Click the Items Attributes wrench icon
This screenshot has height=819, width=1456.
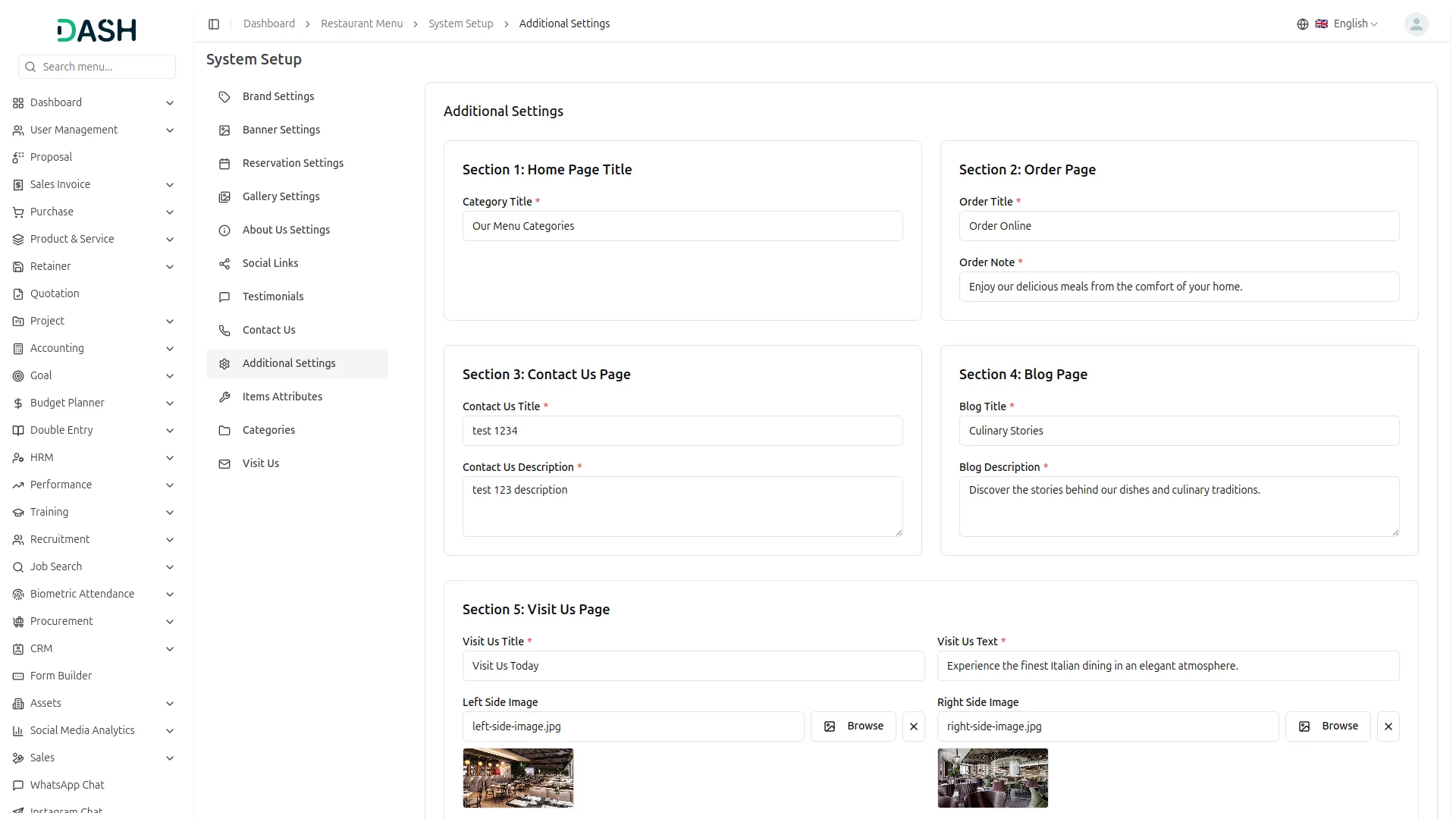pos(224,397)
